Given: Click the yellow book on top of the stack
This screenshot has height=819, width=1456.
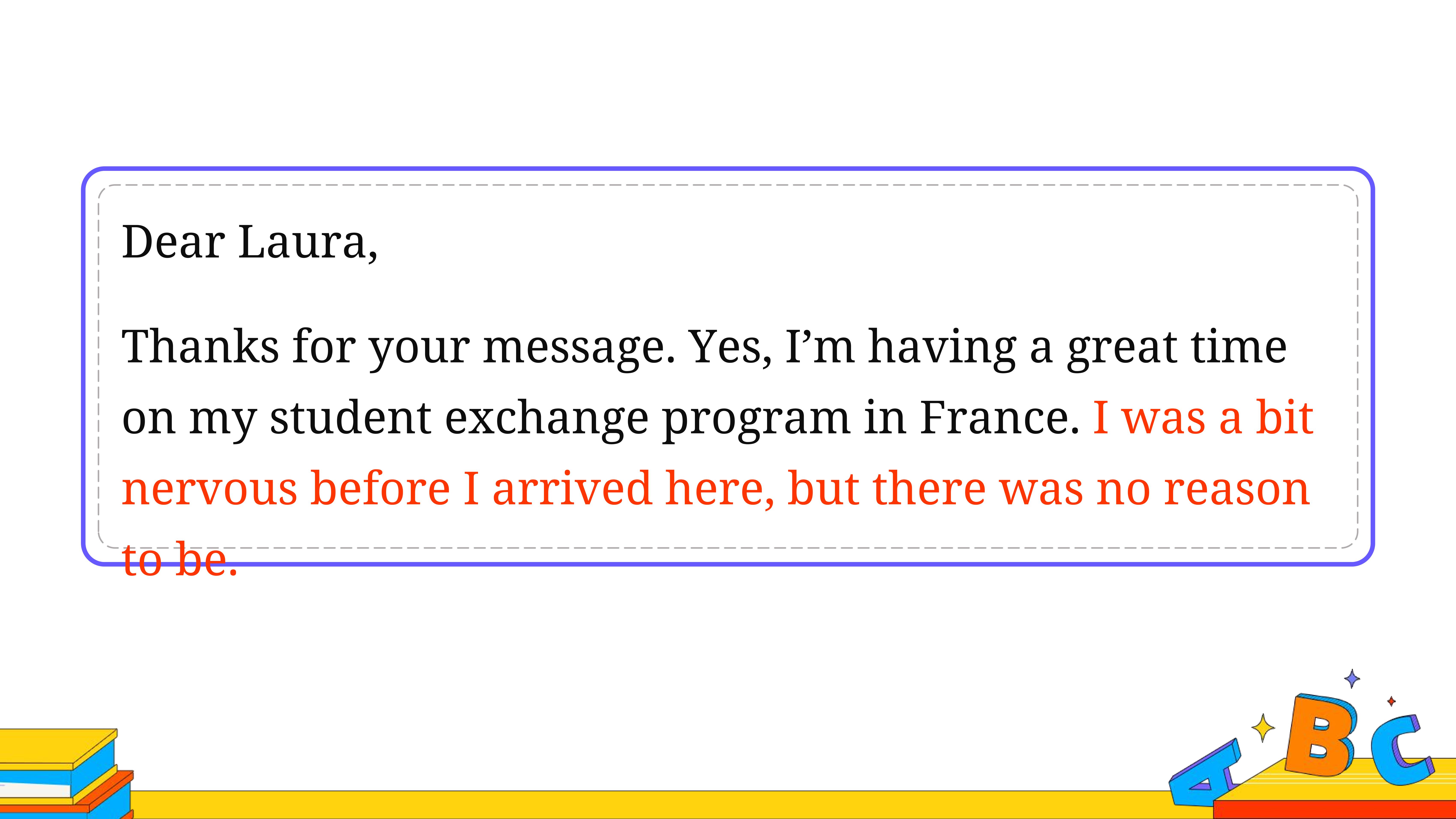Looking at the screenshot, I should (x=59, y=747).
